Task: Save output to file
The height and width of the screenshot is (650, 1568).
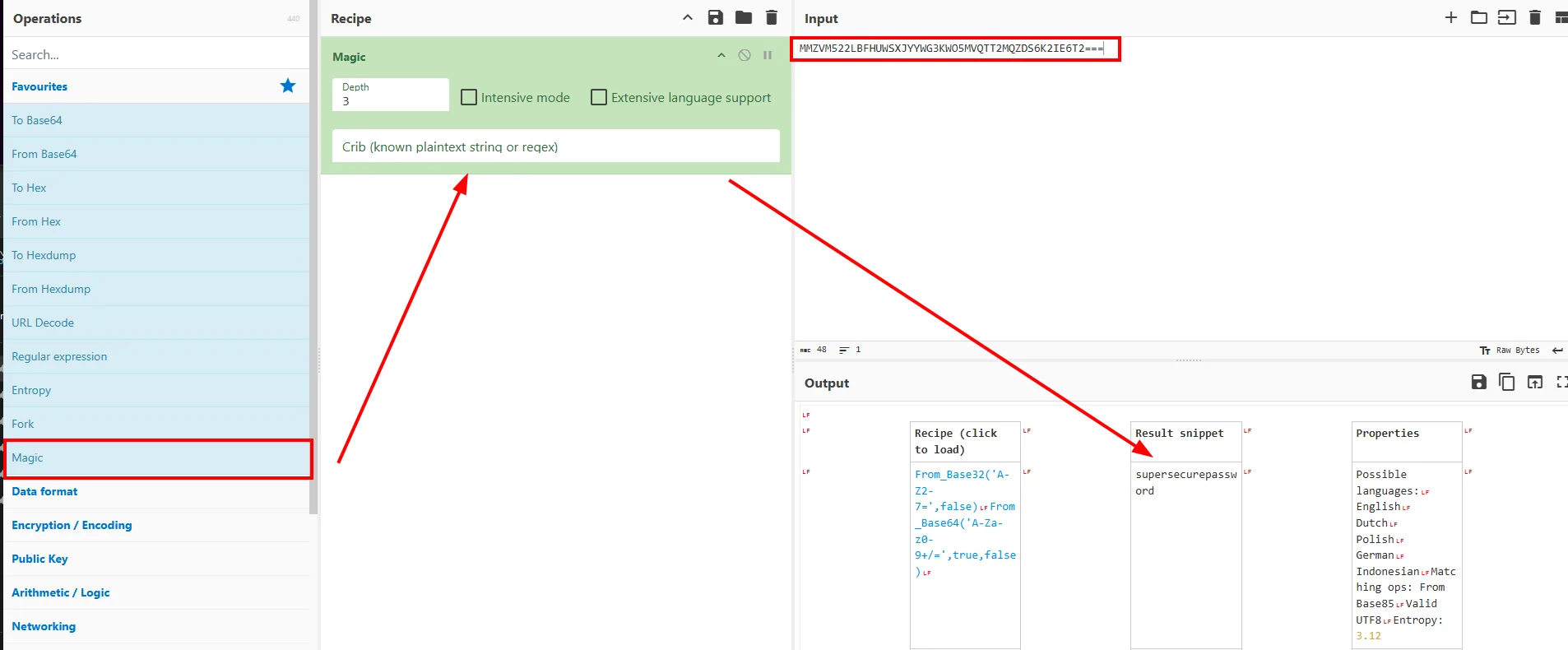Action: pos(1479,382)
